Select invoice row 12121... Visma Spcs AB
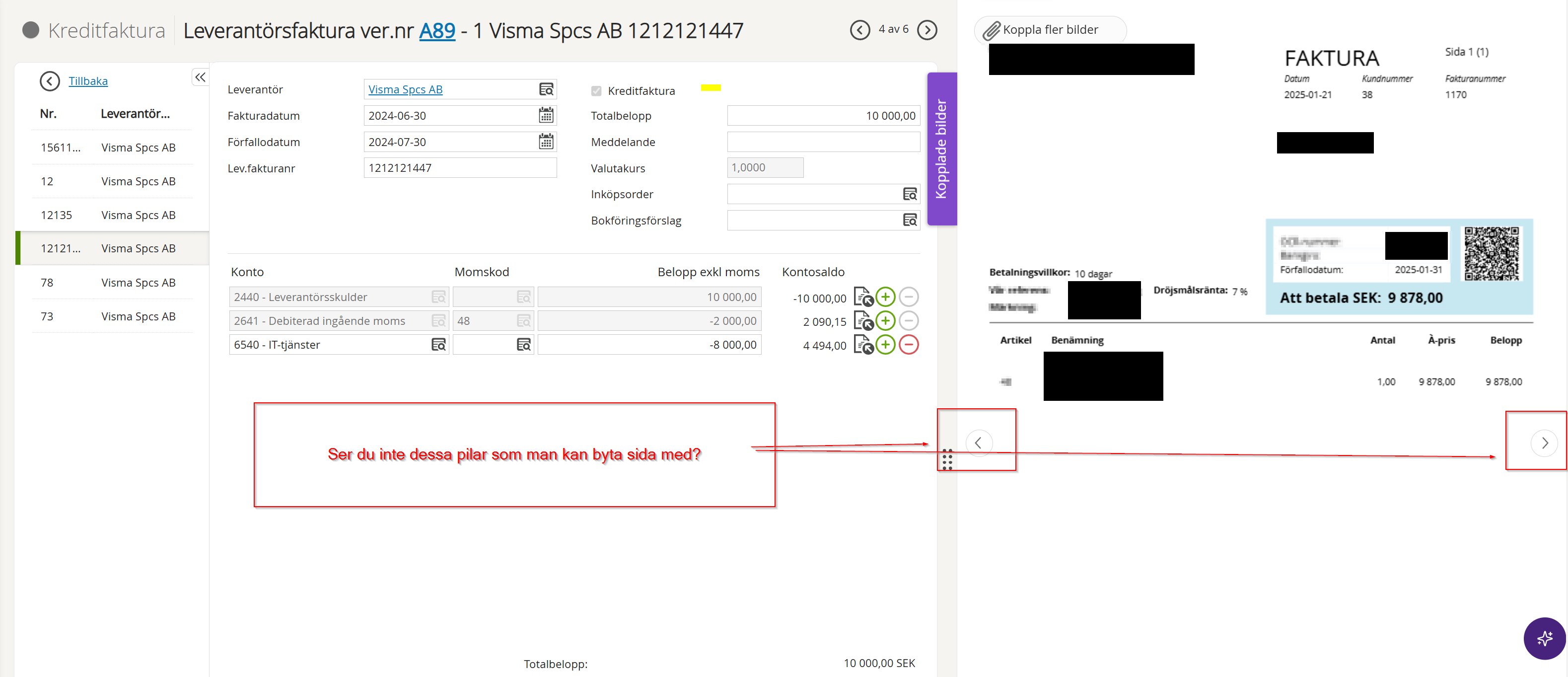Screen dimensions: 1568x677 pyautogui.click(x=112, y=248)
